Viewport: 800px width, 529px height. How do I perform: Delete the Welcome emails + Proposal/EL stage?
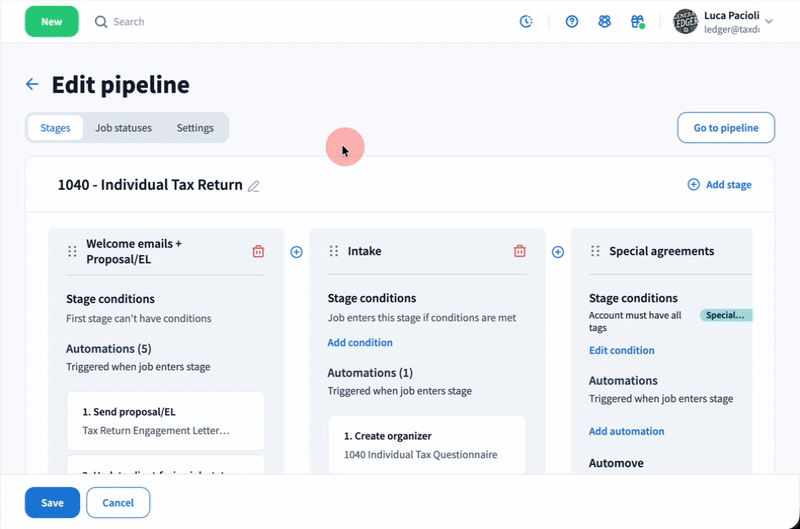tap(258, 252)
